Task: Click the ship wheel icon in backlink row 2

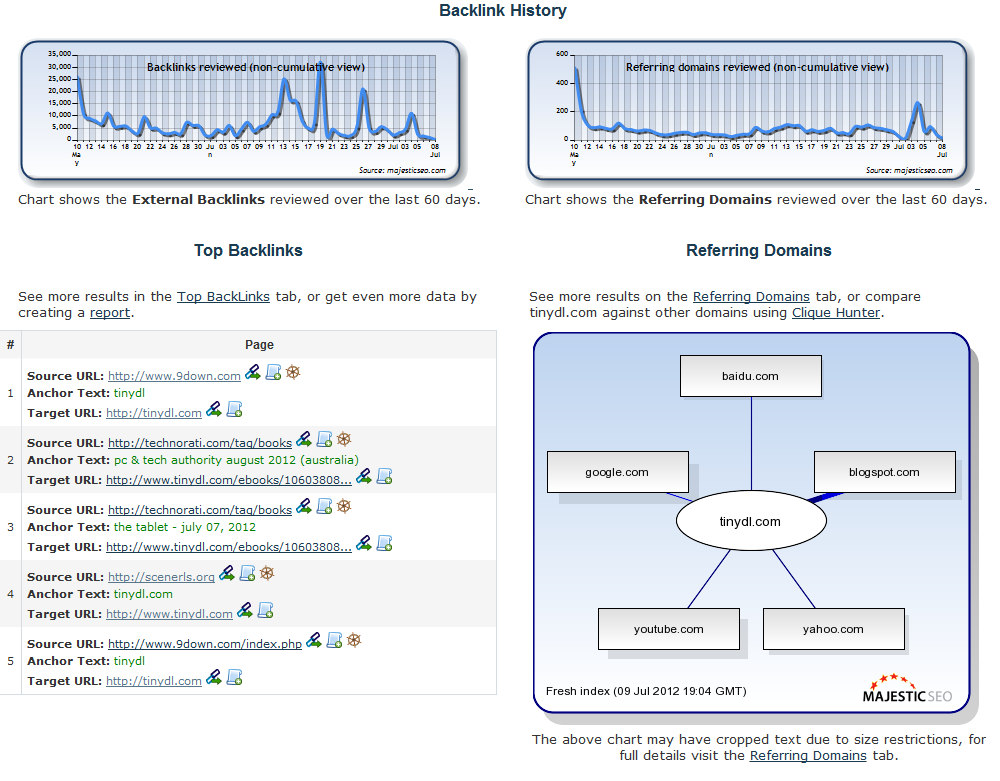Action: (x=344, y=439)
